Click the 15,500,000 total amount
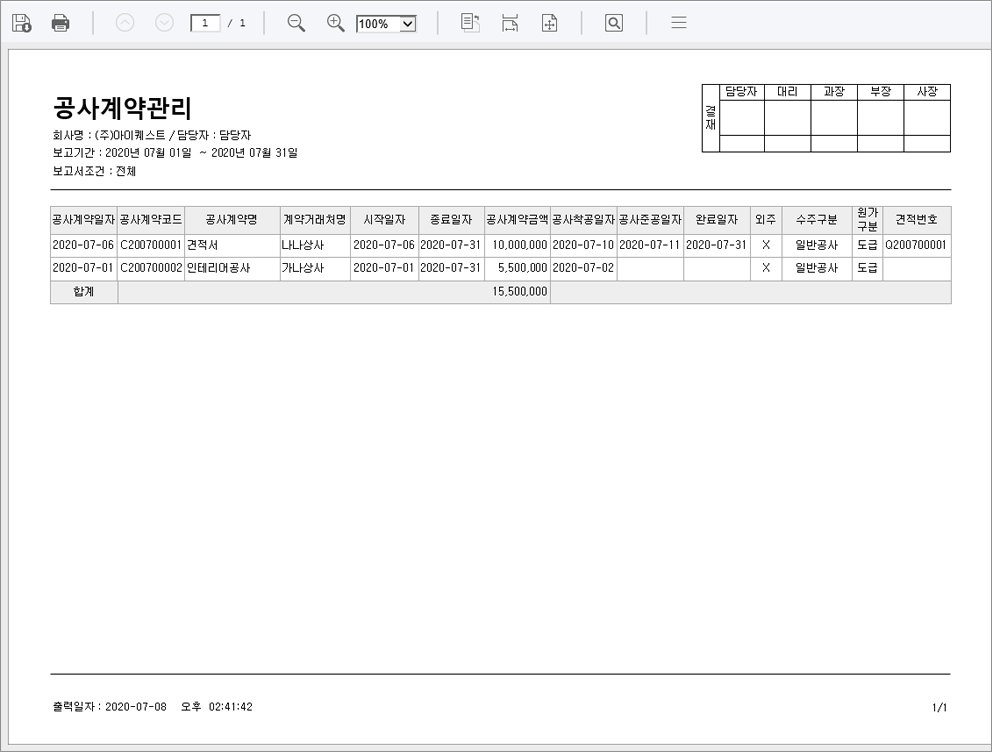 [519, 292]
